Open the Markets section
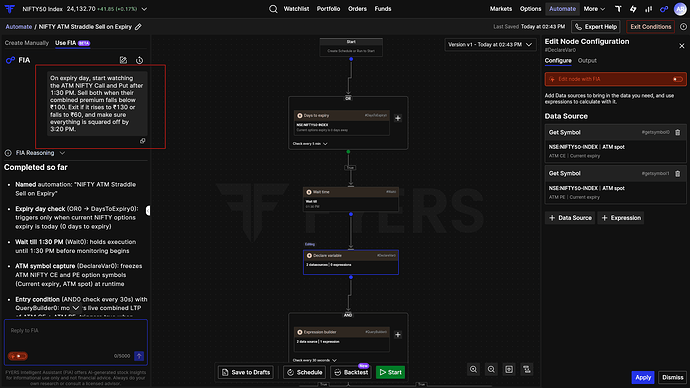Screen dimensions: 690x388 click(501, 9)
